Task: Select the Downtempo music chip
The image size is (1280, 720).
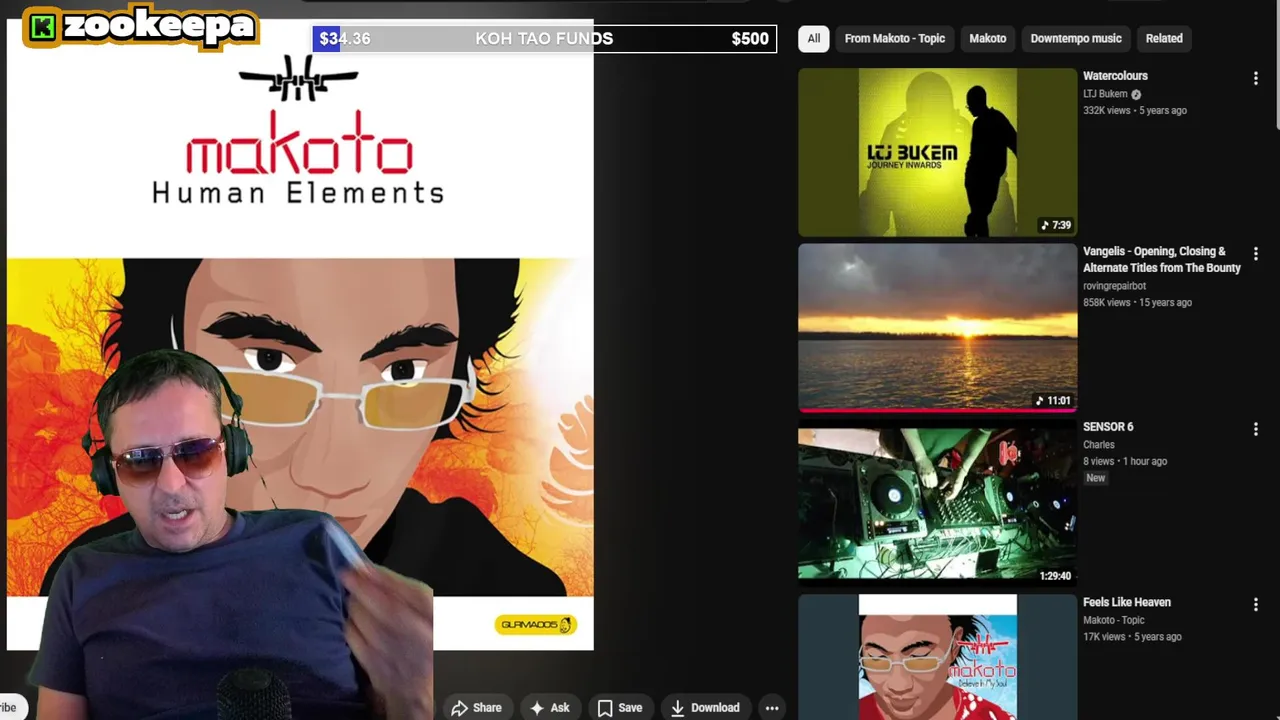Action: coord(1076,38)
